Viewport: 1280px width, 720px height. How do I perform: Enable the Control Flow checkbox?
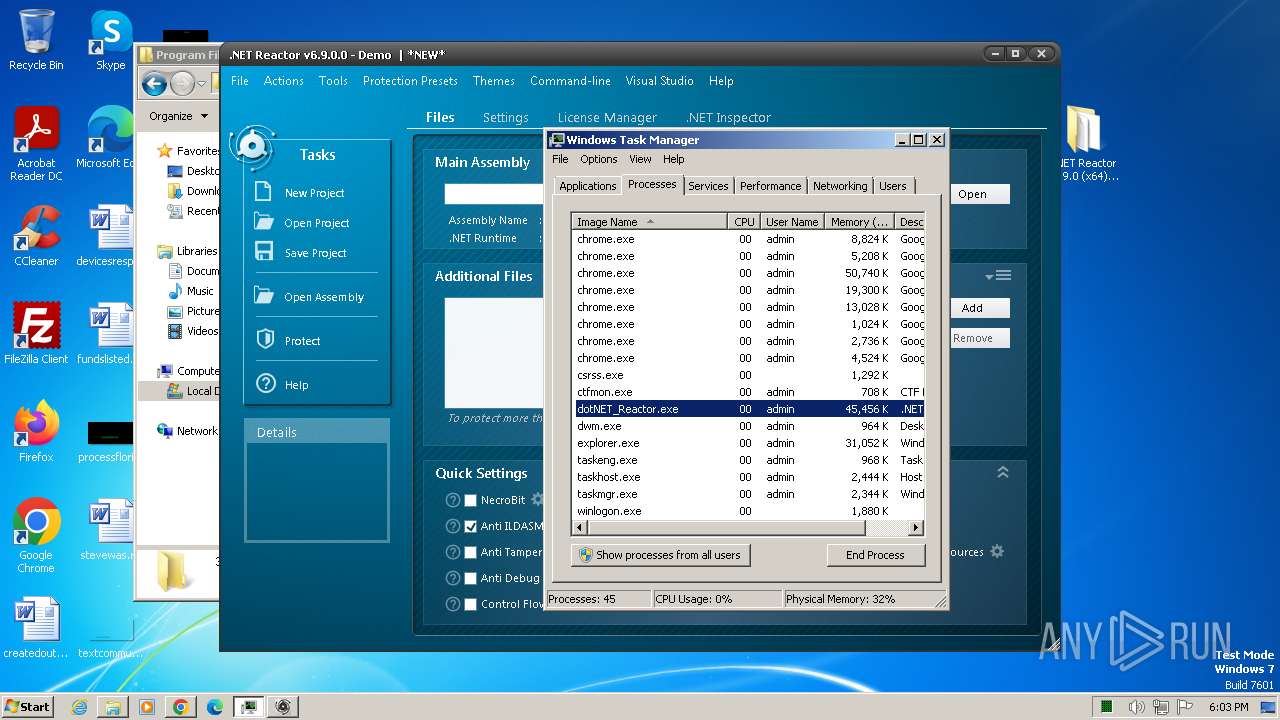coord(471,604)
